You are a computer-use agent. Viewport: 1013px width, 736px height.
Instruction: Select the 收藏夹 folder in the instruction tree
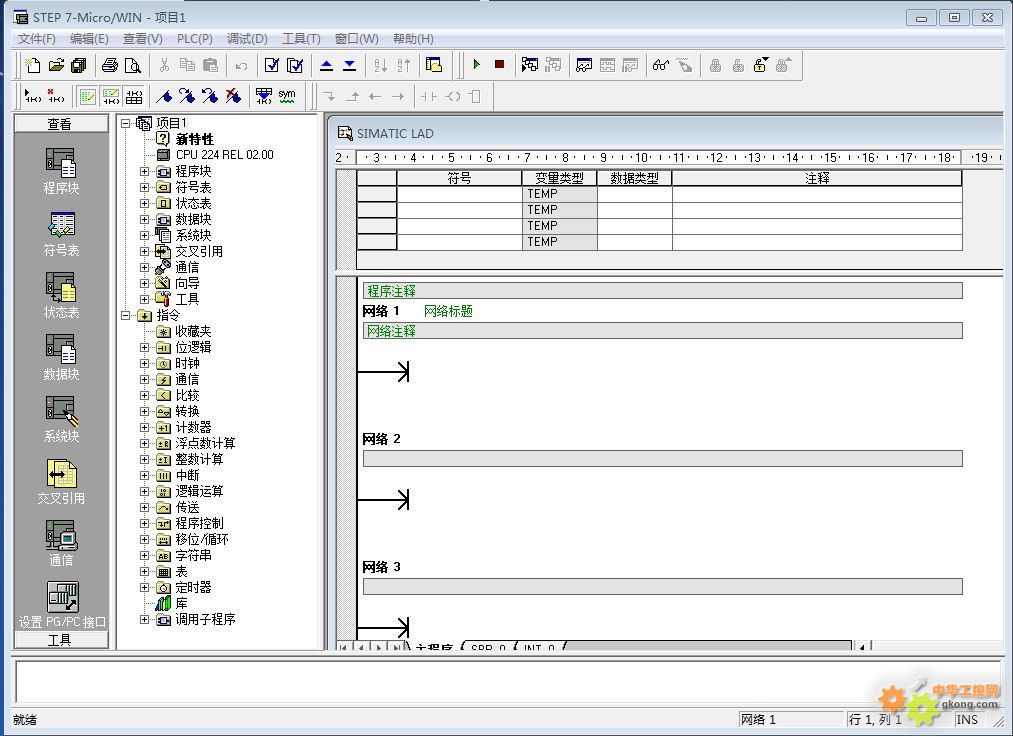(193, 331)
